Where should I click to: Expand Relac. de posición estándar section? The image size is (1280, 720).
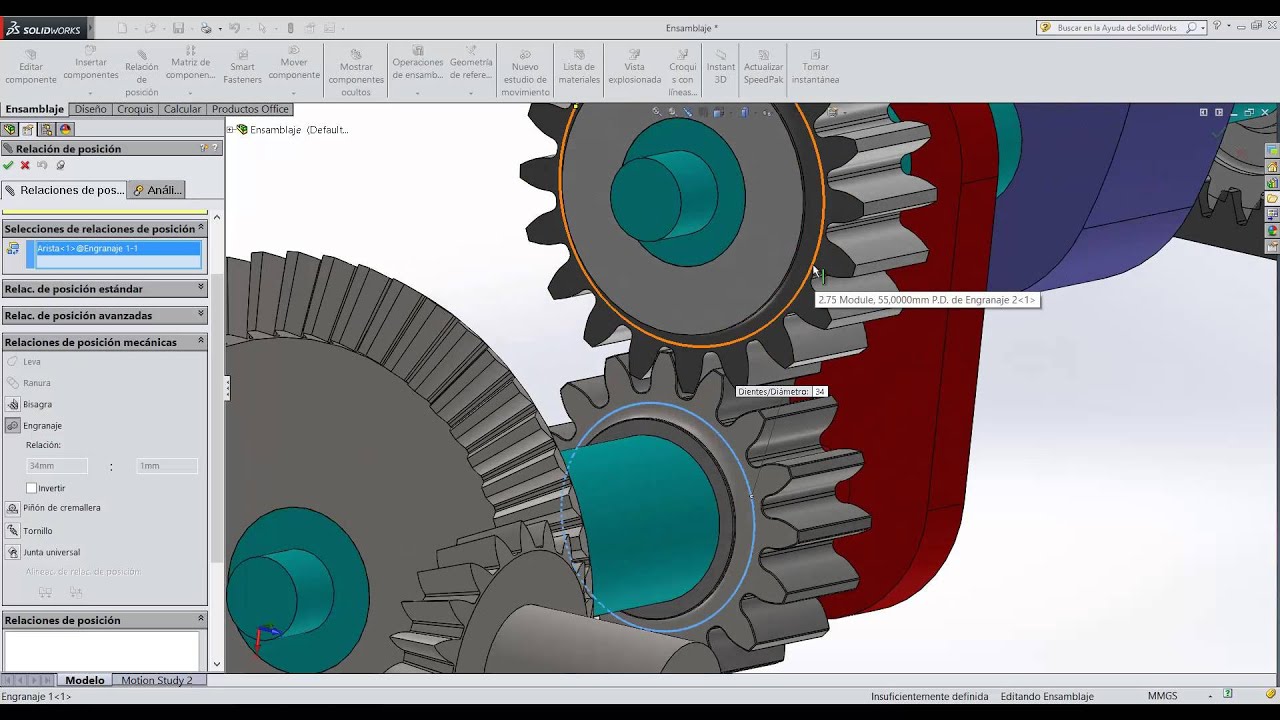click(104, 289)
